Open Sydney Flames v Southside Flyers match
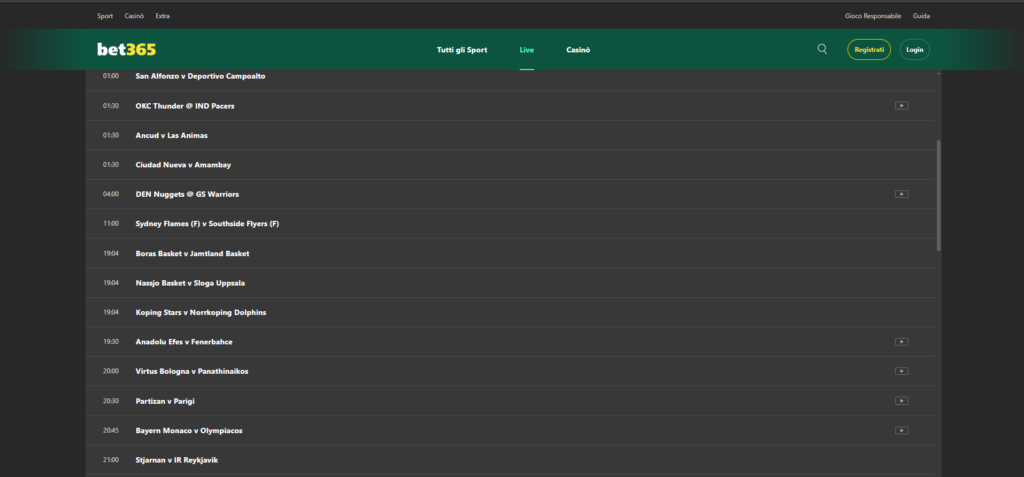Screen dimensions: 1024x477 (x=207, y=224)
